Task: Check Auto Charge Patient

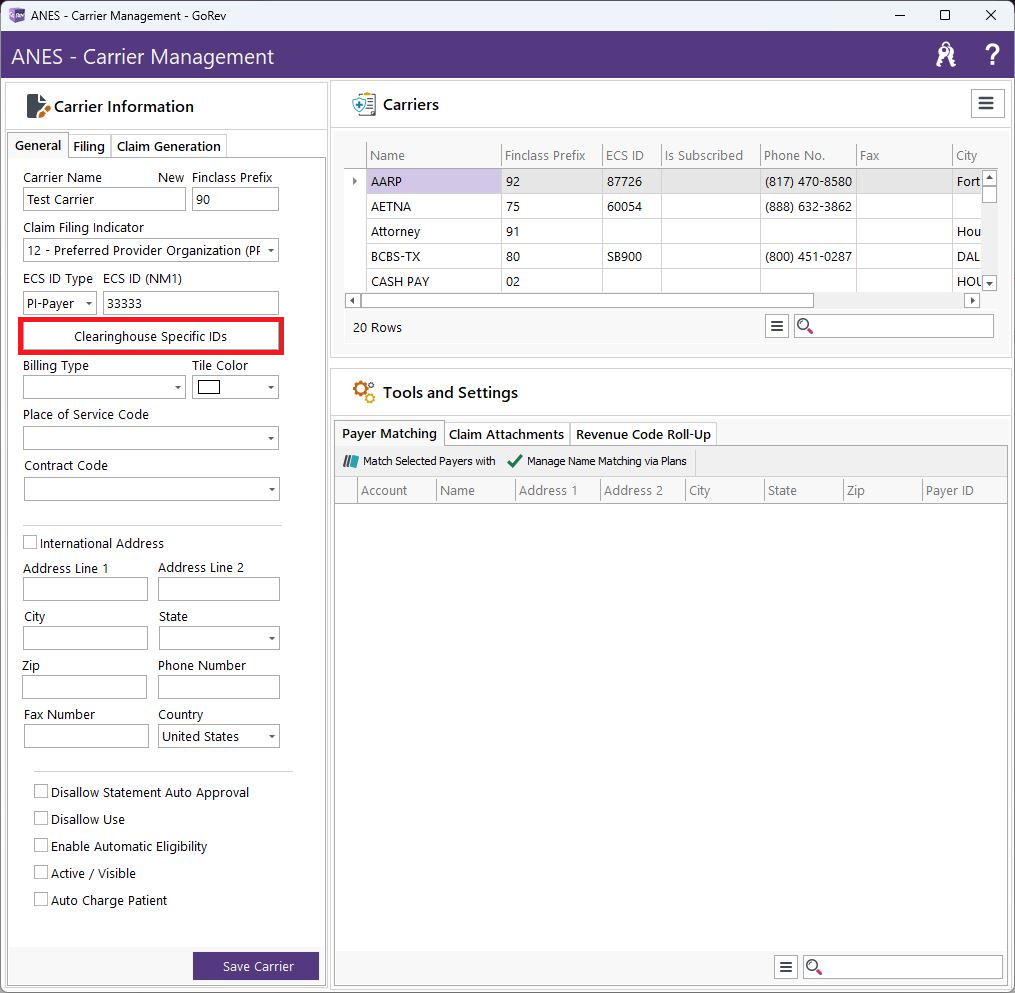Action: pos(41,900)
